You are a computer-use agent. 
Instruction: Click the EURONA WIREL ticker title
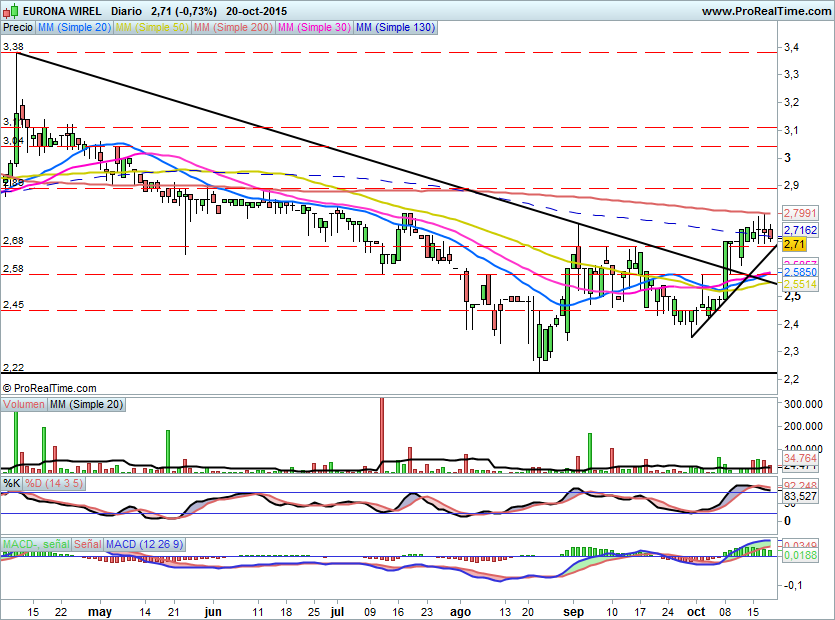62,11
